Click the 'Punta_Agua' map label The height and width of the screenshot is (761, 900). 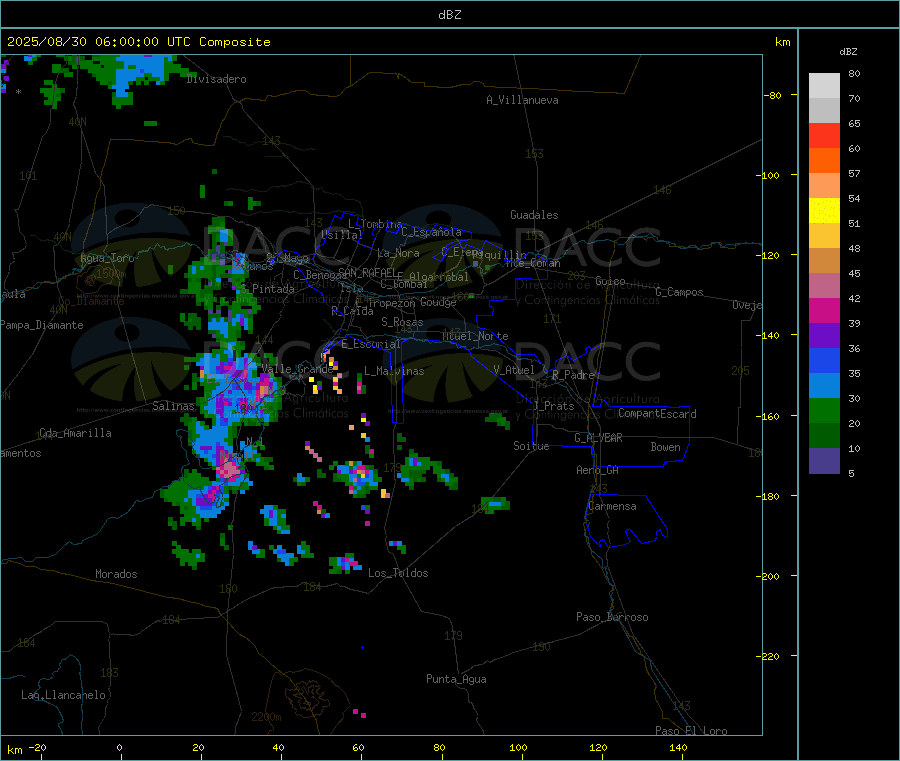(x=456, y=679)
